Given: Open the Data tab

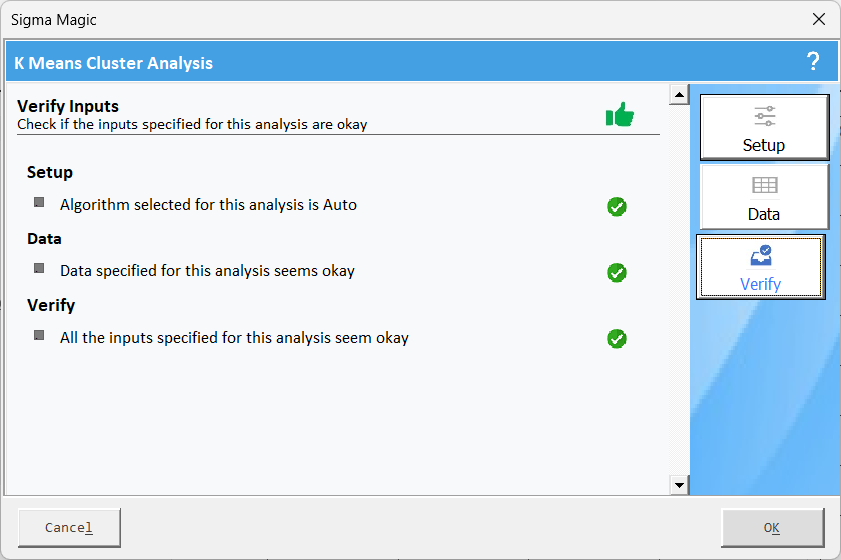Looking at the screenshot, I should click(764, 197).
